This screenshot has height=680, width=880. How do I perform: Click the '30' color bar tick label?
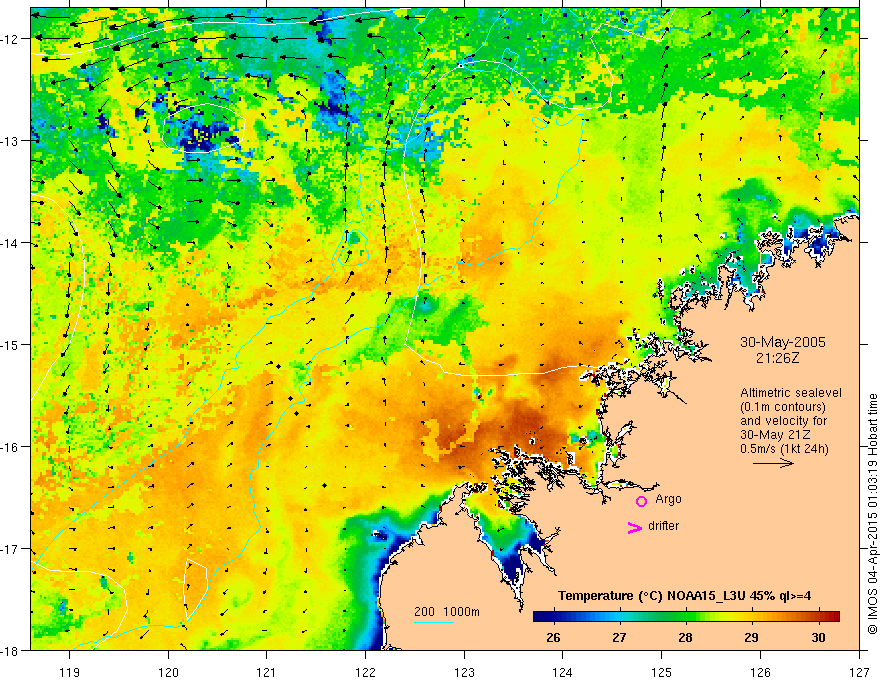pyautogui.click(x=818, y=637)
